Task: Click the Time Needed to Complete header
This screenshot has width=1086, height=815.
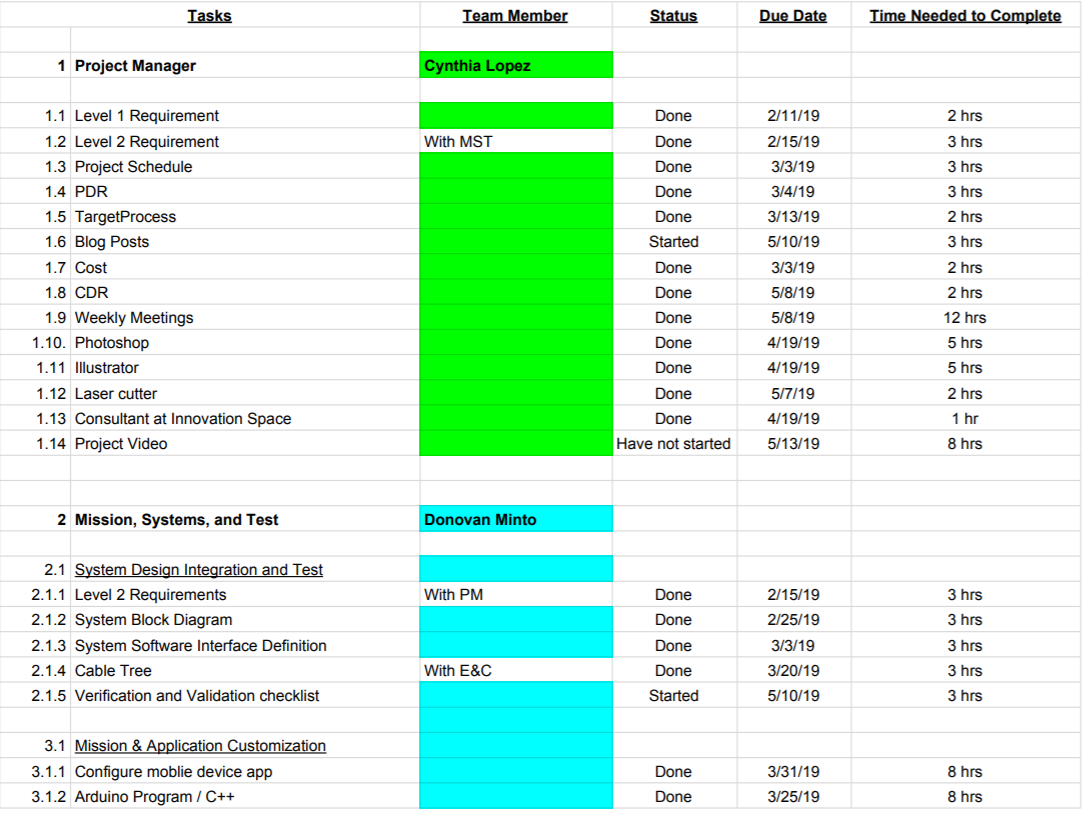Action: coord(965,16)
